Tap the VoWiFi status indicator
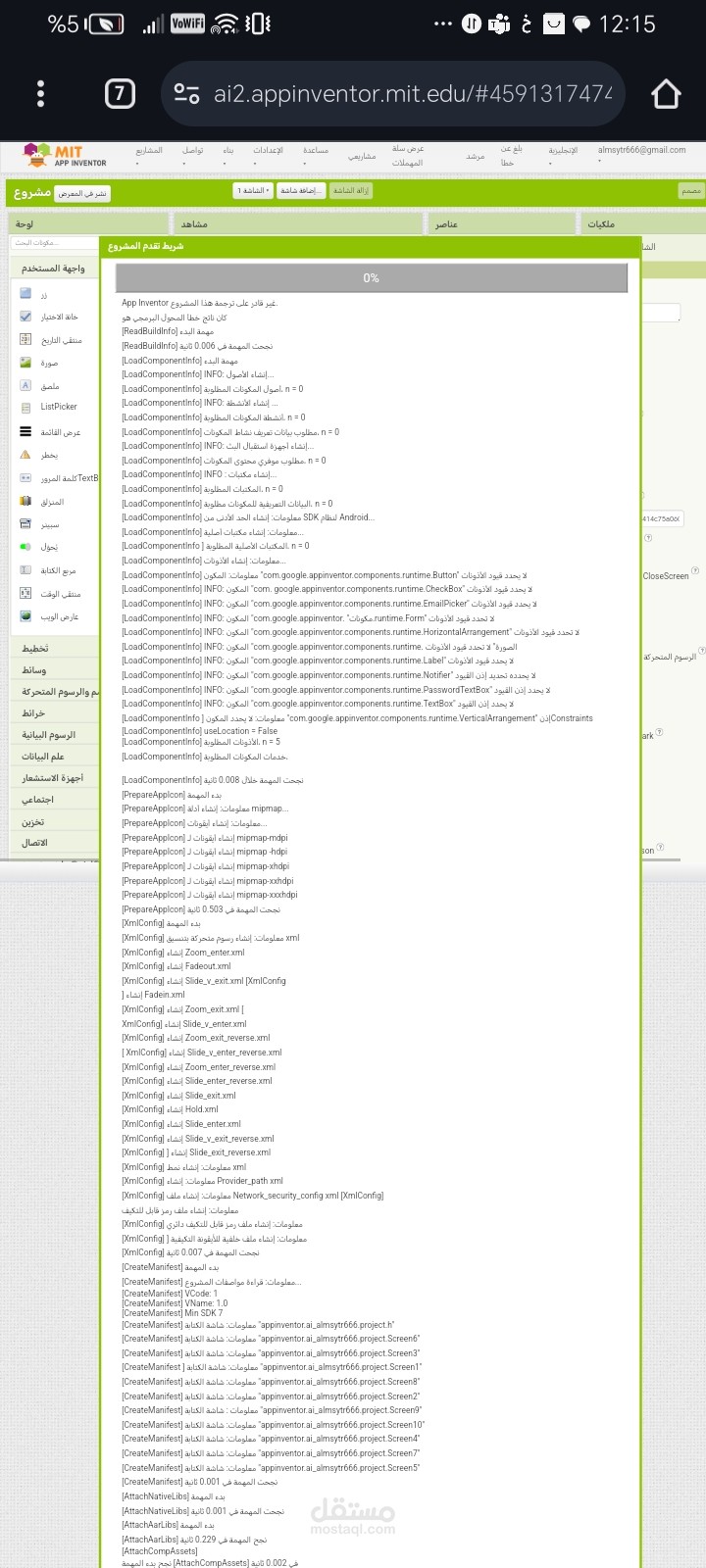This screenshot has width=706, height=1568. coord(187,24)
